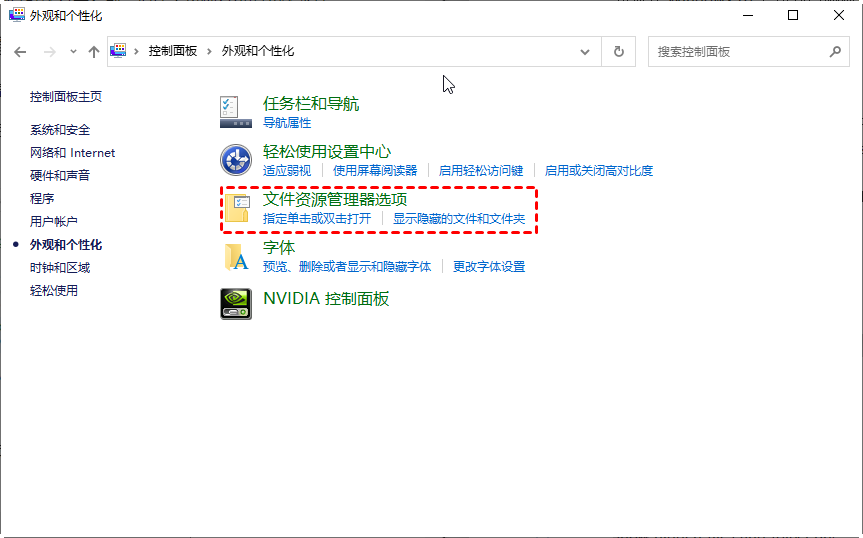
Task: Open the NVIDIA 控制面板 heading
Action: click(x=326, y=298)
